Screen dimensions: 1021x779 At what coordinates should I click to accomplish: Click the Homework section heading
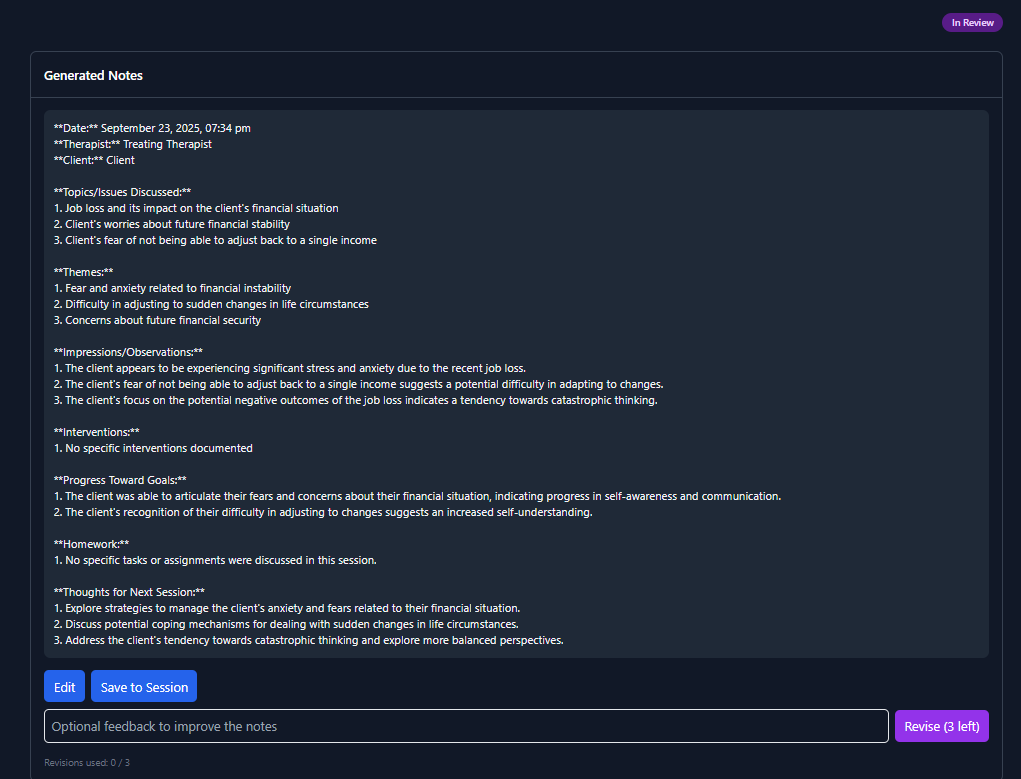click(x=91, y=544)
